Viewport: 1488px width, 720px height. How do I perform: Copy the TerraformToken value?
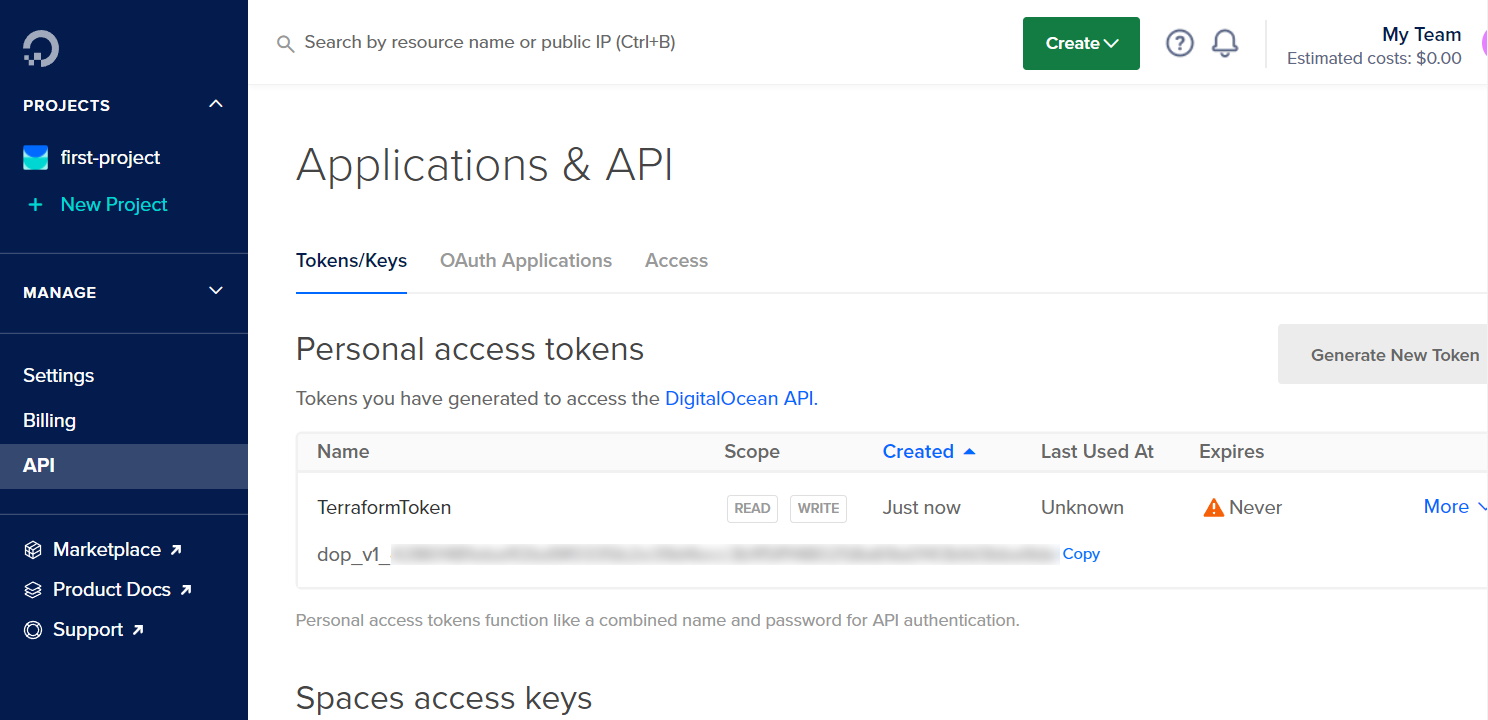click(x=1081, y=554)
